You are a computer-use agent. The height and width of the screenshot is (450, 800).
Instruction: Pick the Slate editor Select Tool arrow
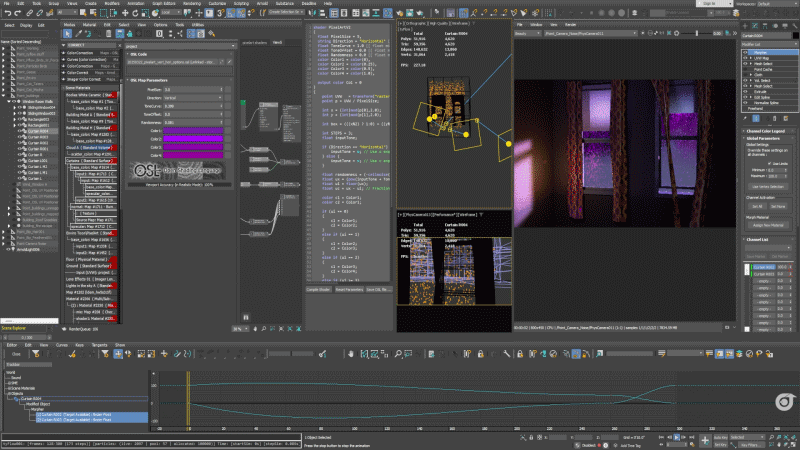coord(67,34)
